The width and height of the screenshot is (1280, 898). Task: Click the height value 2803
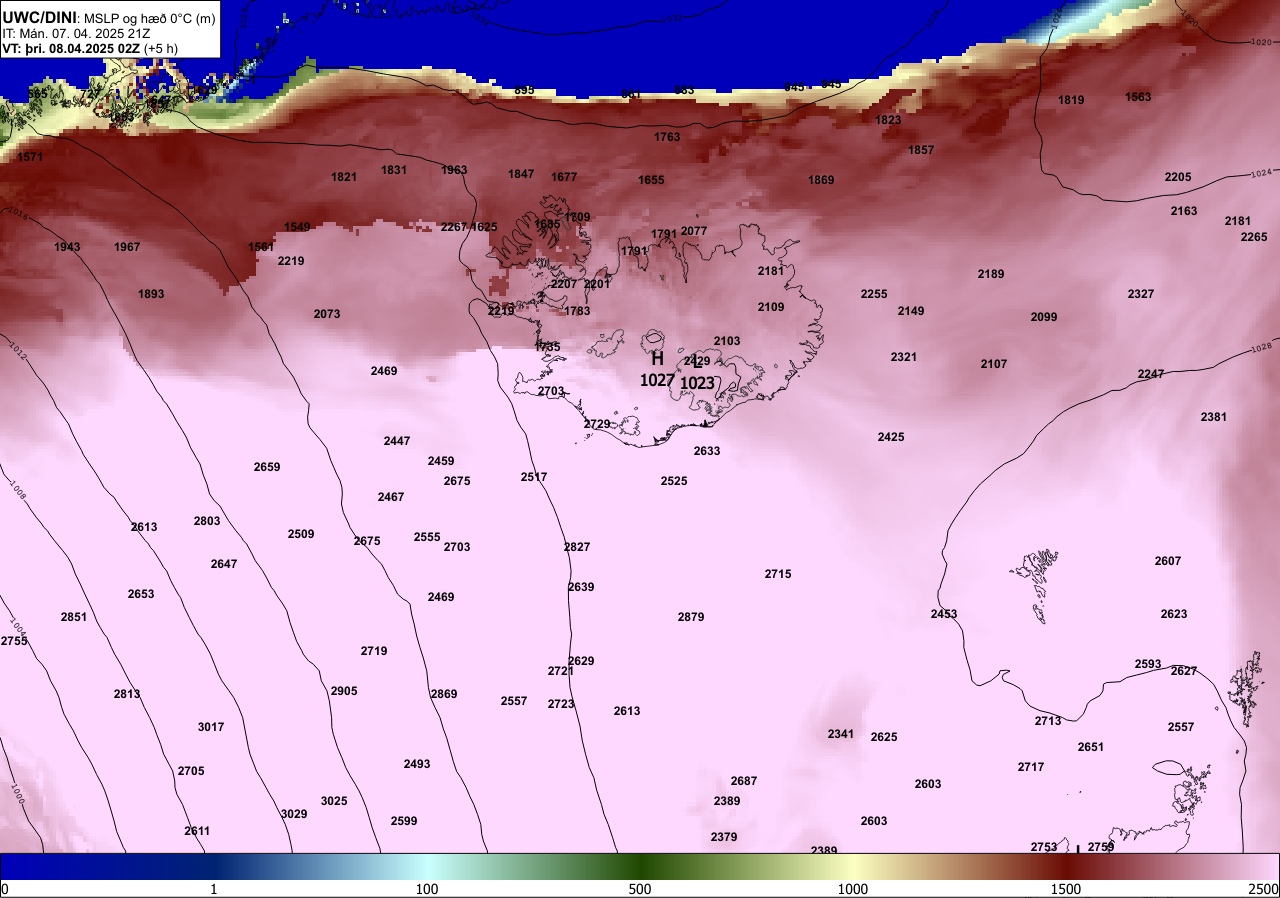tap(207, 521)
